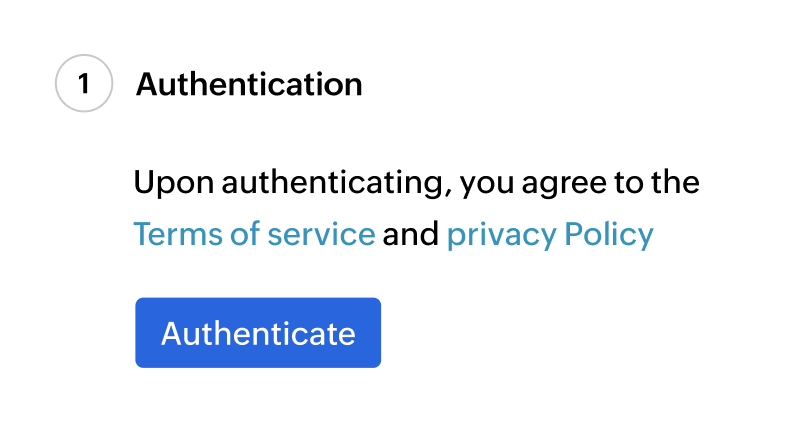Click the Authentication title text
The width and height of the screenshot is (791, 435).
[249, 85]
